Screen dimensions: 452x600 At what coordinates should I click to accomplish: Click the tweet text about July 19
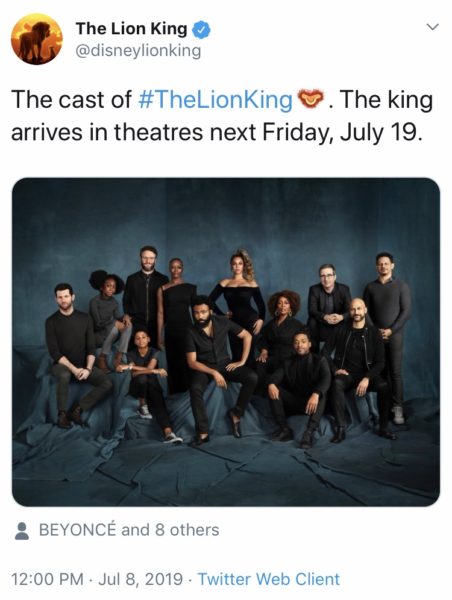222,116
